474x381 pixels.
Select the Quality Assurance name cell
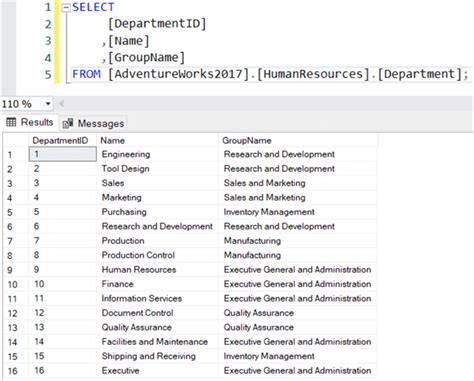point(157,327)
